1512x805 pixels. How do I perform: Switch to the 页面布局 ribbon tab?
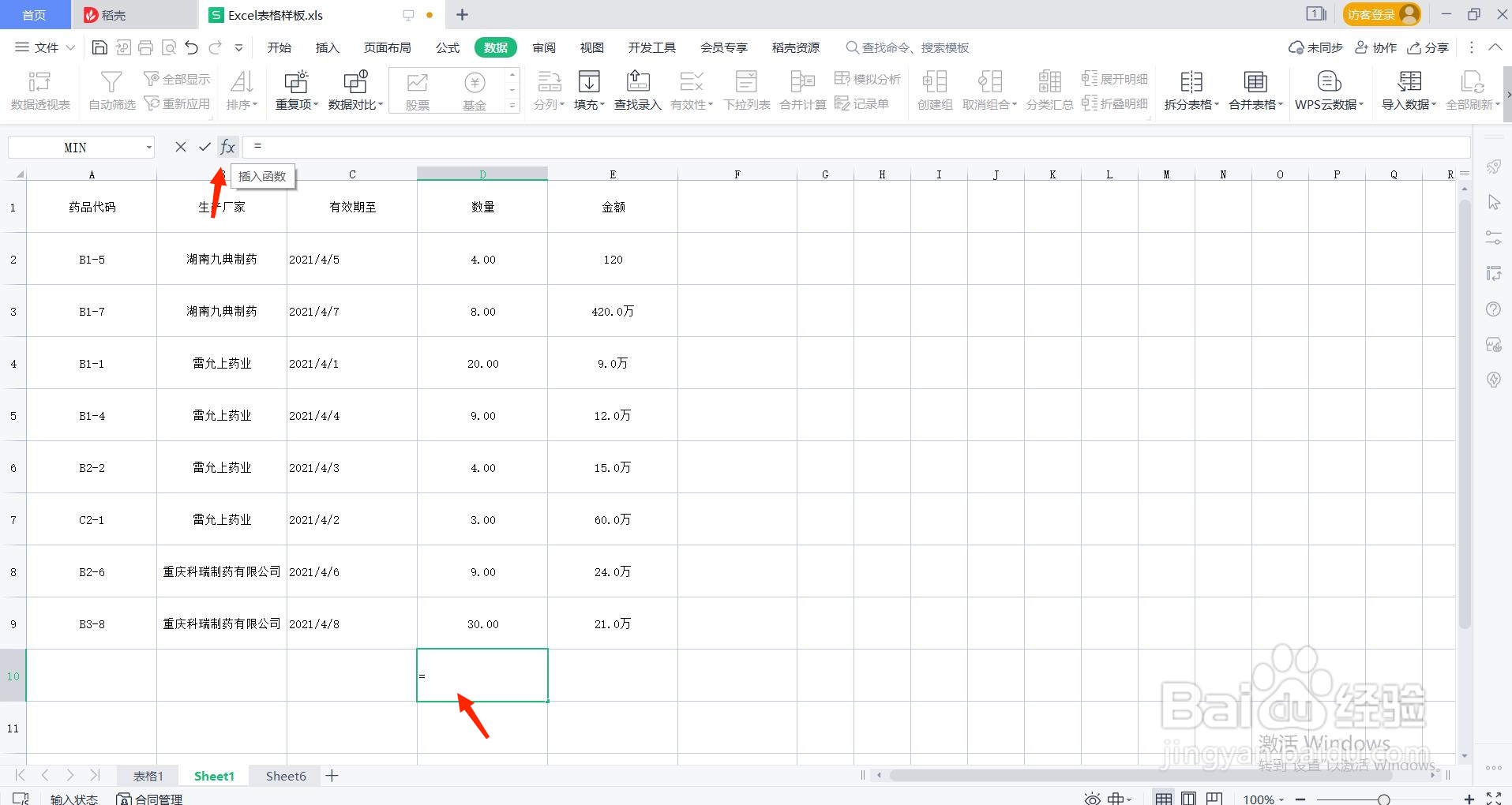pos(387,47)
